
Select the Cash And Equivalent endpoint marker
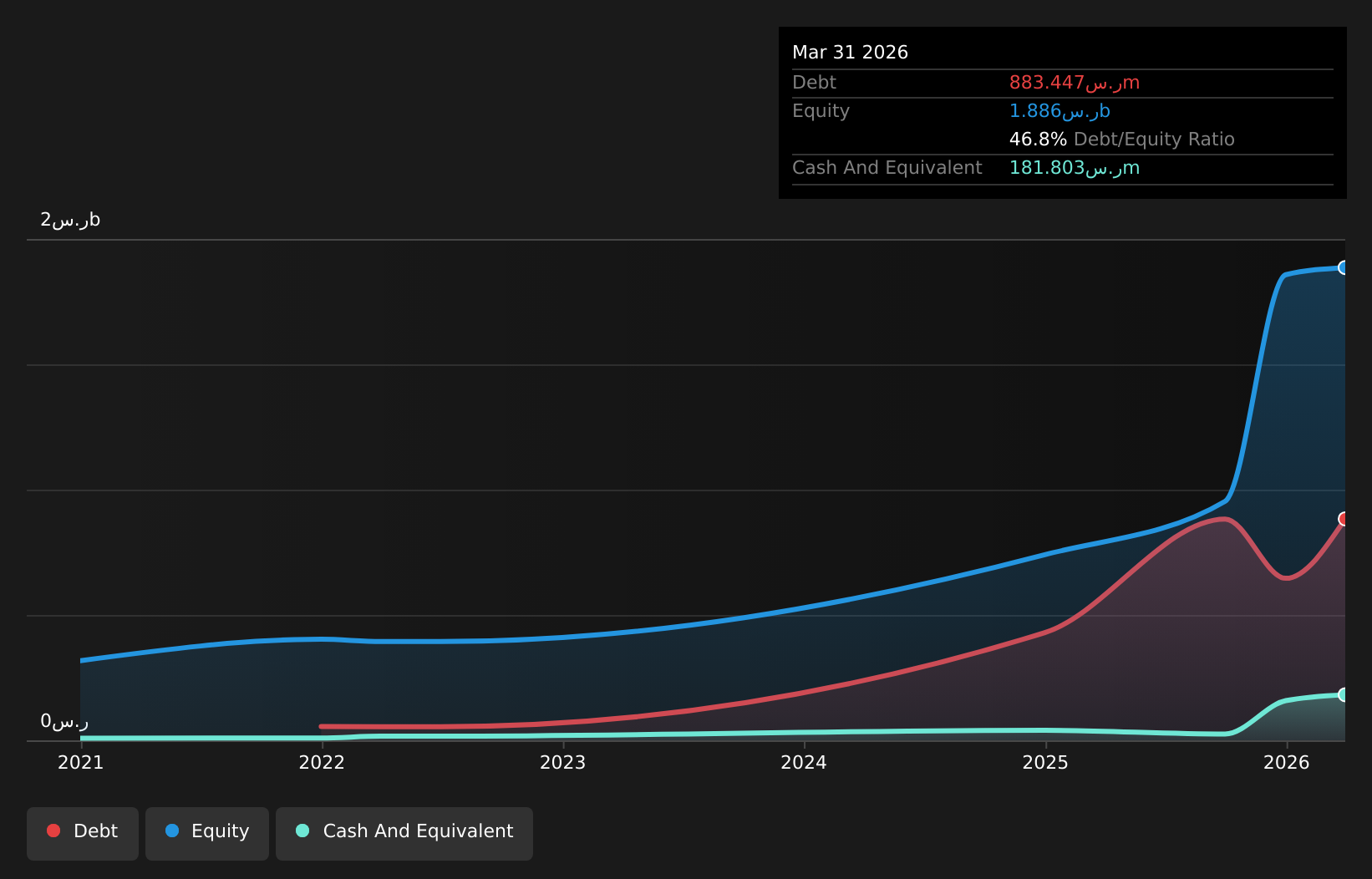[x=1344, y=694]
